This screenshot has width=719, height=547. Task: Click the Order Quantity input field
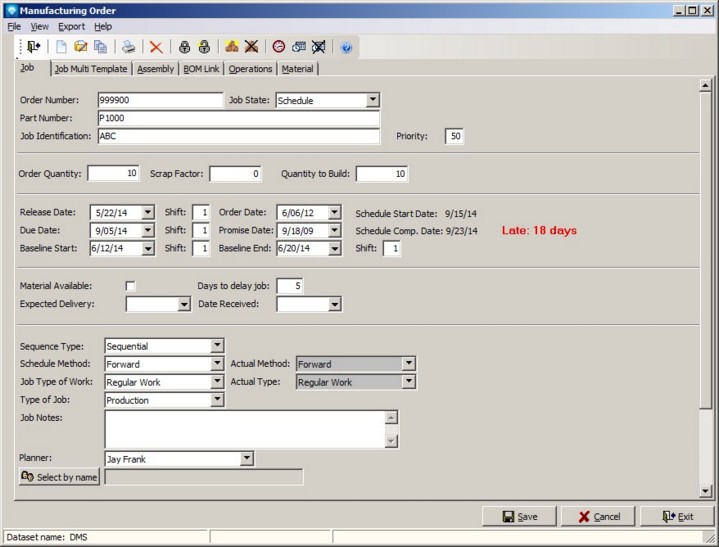tap(113, 173)
